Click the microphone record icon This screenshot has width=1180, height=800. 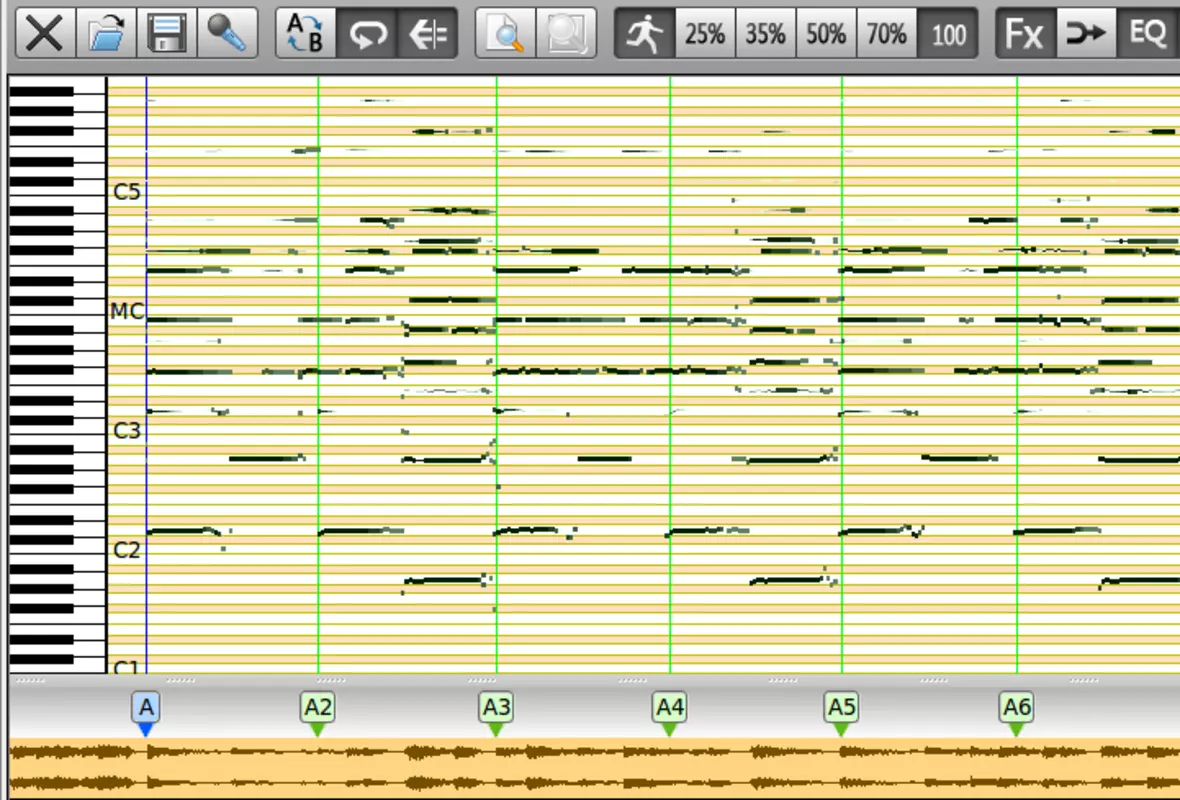coord(227,33)
